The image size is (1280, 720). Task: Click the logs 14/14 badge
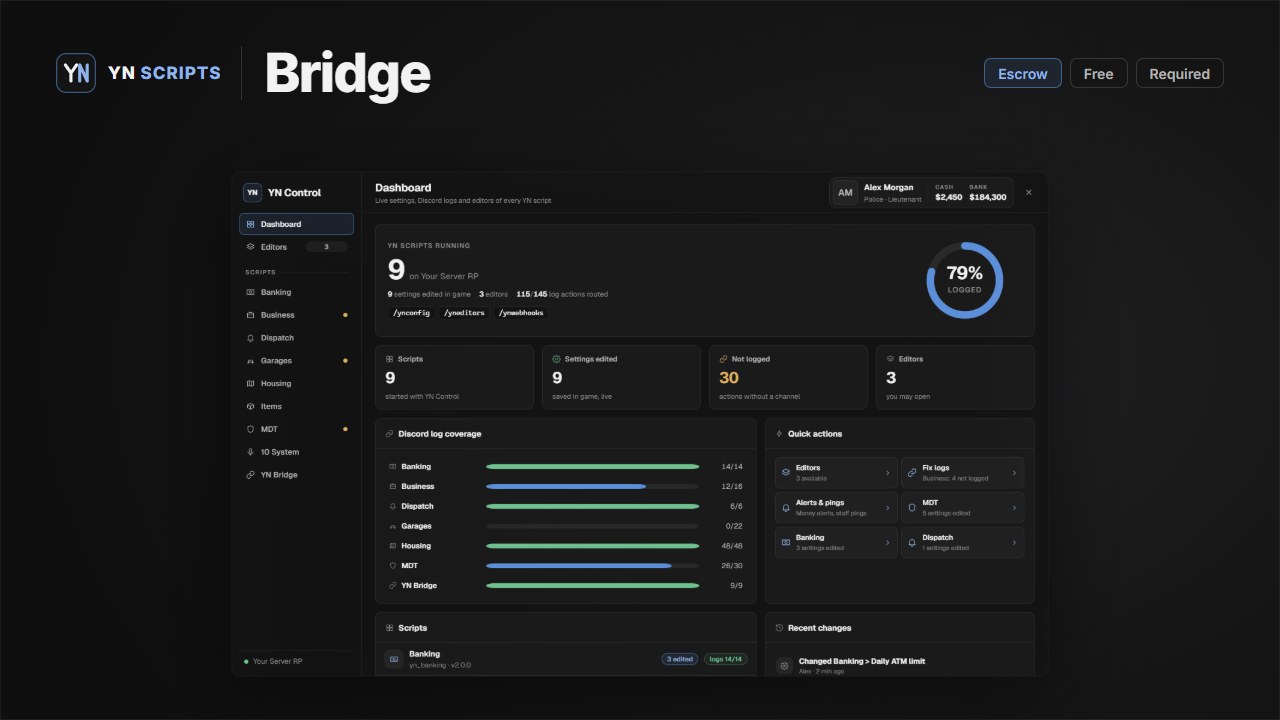[725, 659]
